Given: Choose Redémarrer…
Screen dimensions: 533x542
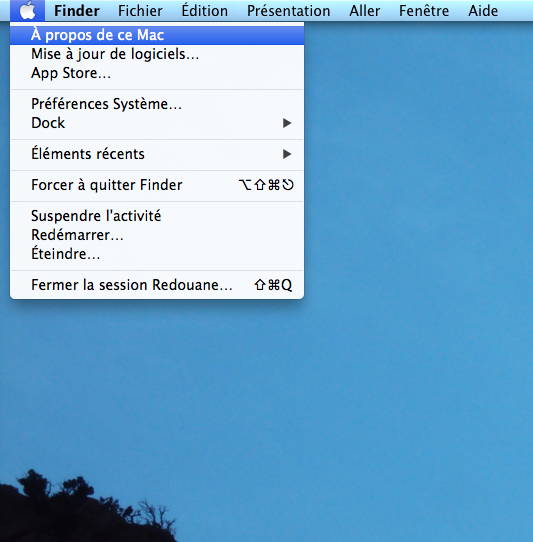Looking at the screenshot, I should [x=157, y=235].
